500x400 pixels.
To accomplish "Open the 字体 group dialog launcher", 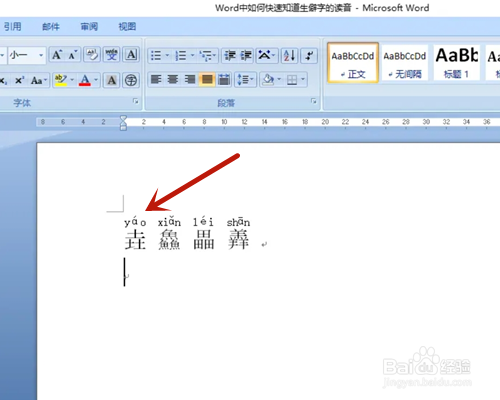I will point(136,101).
